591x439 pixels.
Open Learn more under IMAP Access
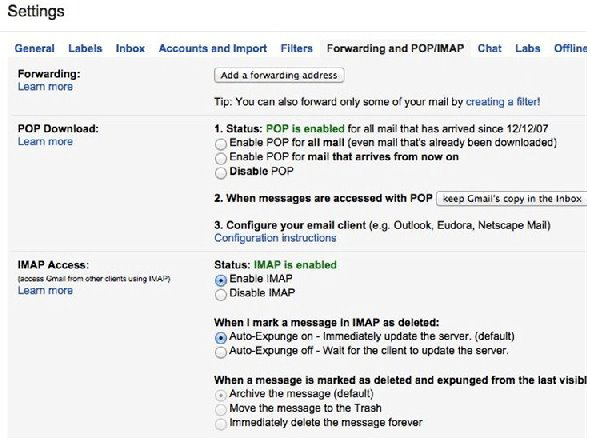pyautogui.click(x=45, y=291)
